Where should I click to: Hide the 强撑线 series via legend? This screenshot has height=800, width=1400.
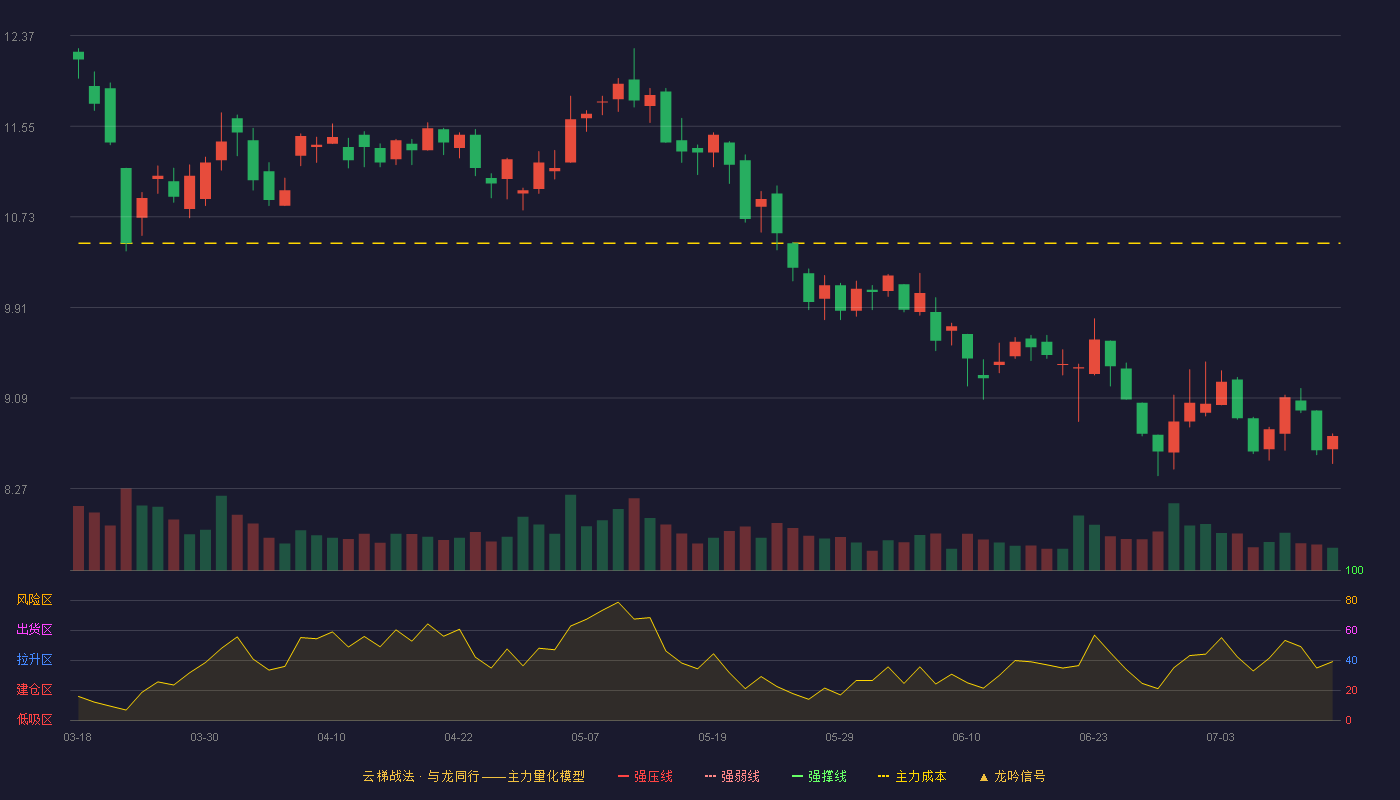pos(820,776)
